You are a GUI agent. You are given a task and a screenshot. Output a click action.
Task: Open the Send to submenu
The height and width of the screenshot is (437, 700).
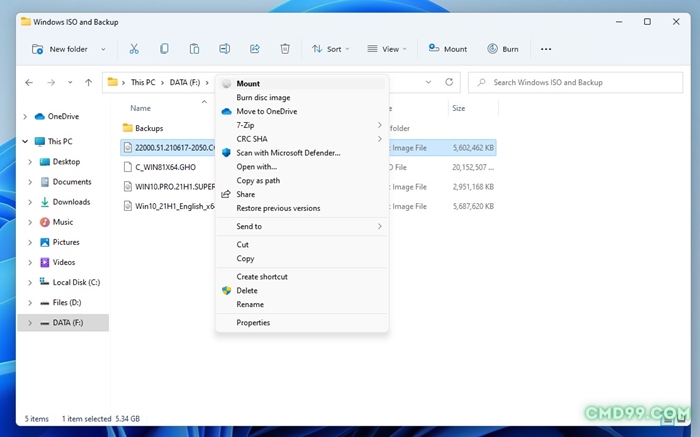[x=302, y=226]
